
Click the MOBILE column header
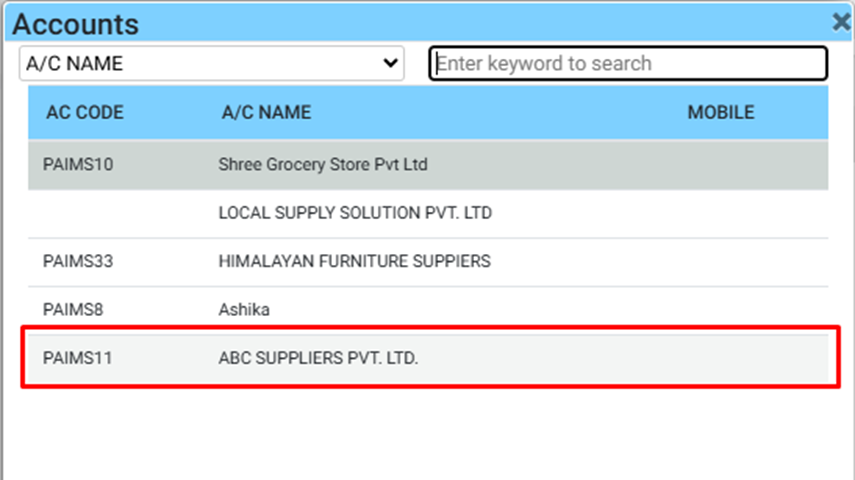pos(720,112)
